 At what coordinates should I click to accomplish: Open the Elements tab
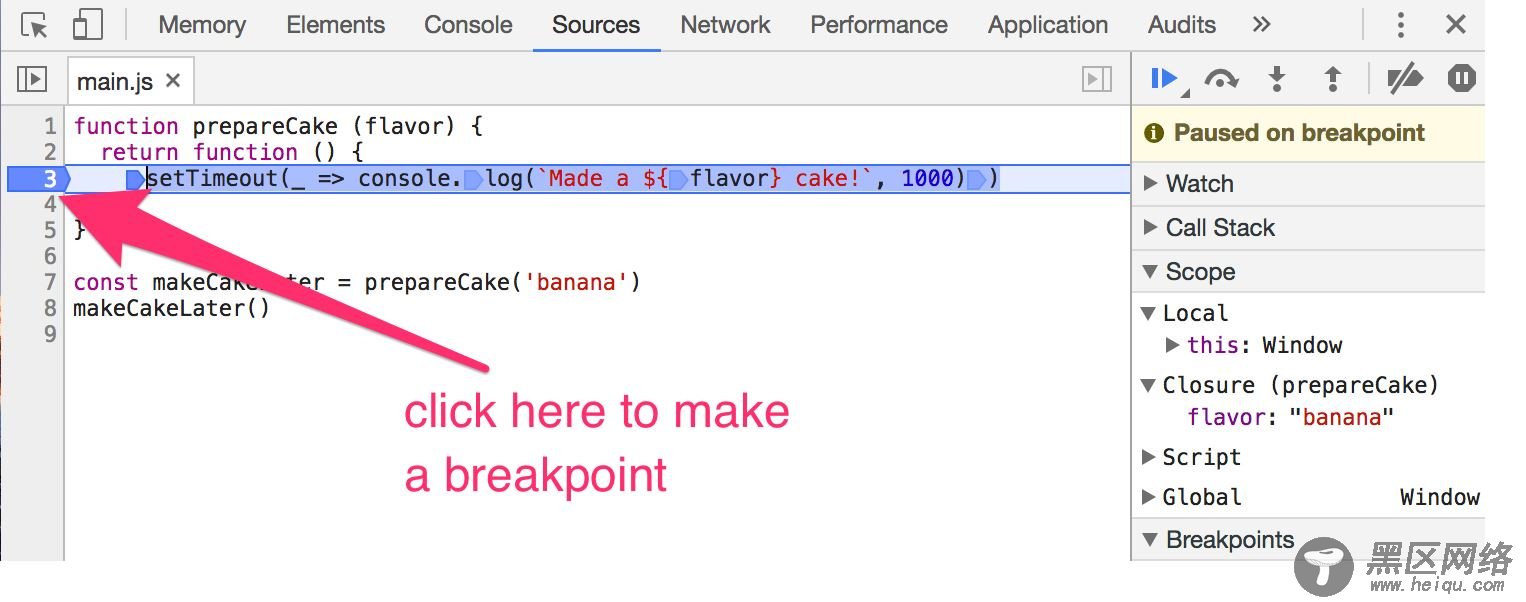pos(335,25)
